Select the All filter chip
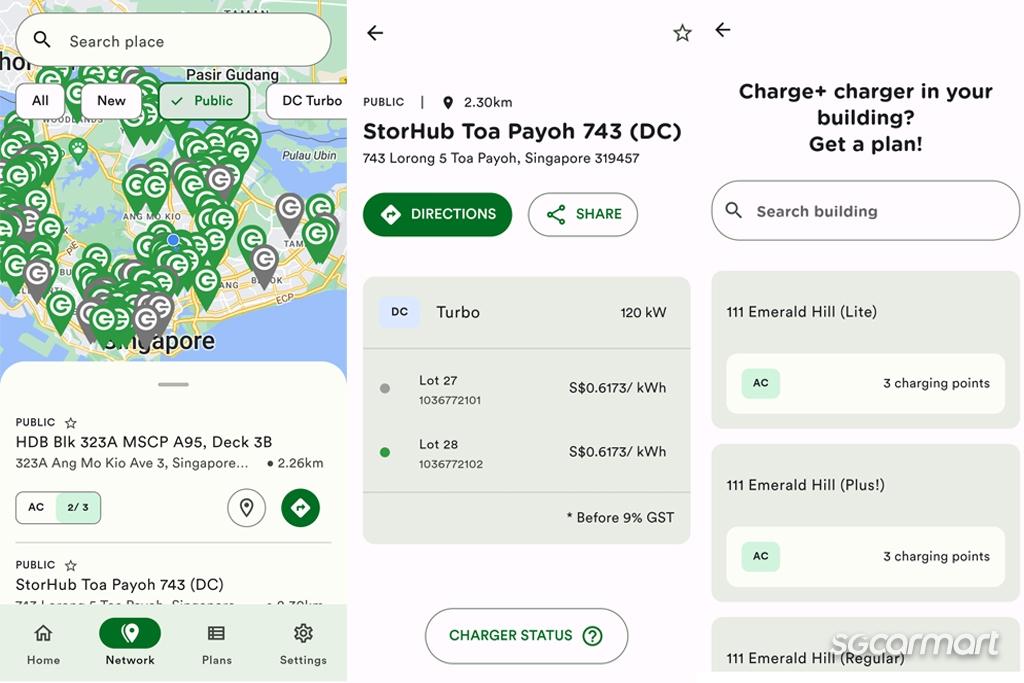The image size is (1024, 683). tap(40, 101)
